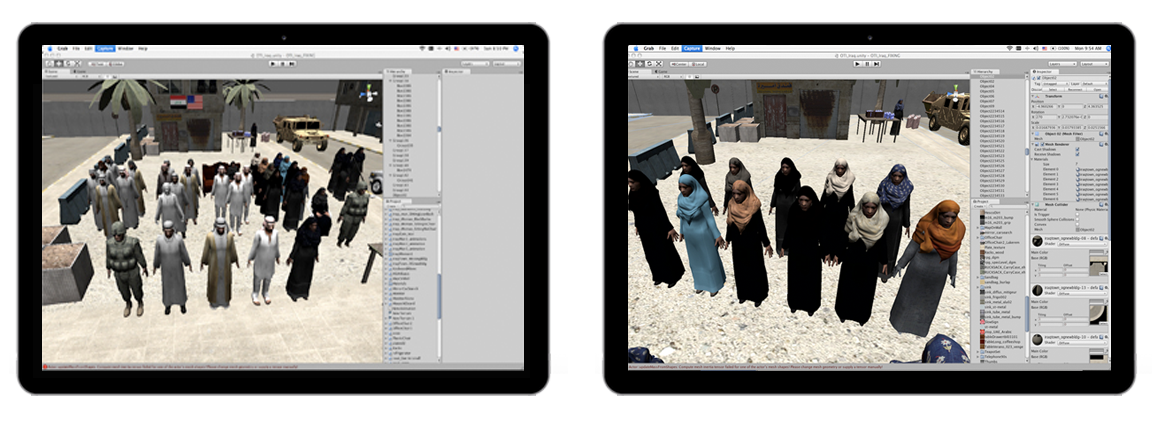The image size is (1152, 424).
Task: Click the Wi-Fi icon in the right screen's menu bar
Action: click(1009, 48)
